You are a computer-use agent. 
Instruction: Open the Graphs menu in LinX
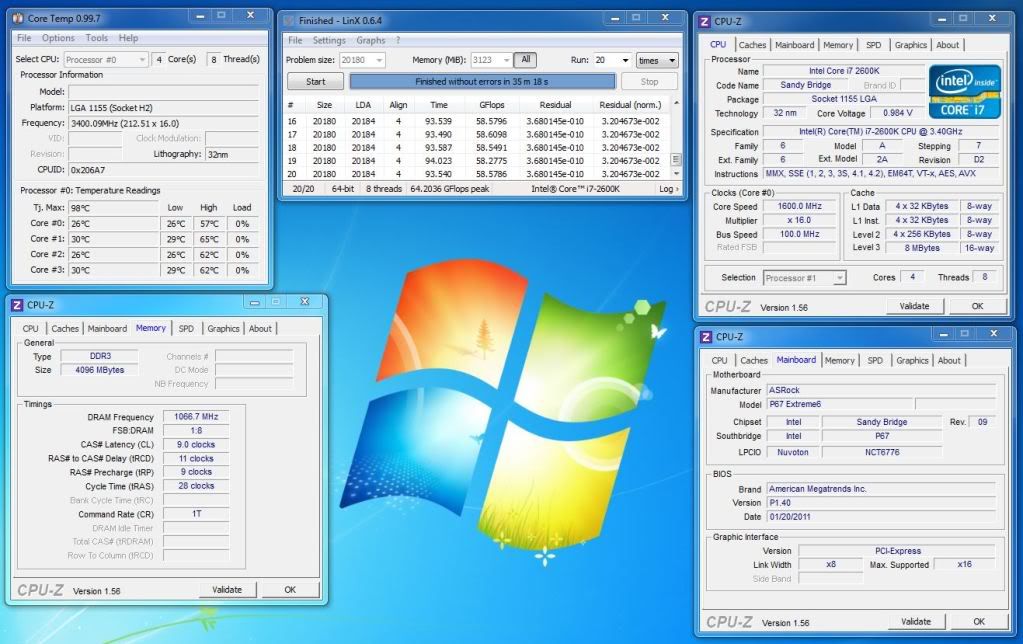tap(371, 40)
